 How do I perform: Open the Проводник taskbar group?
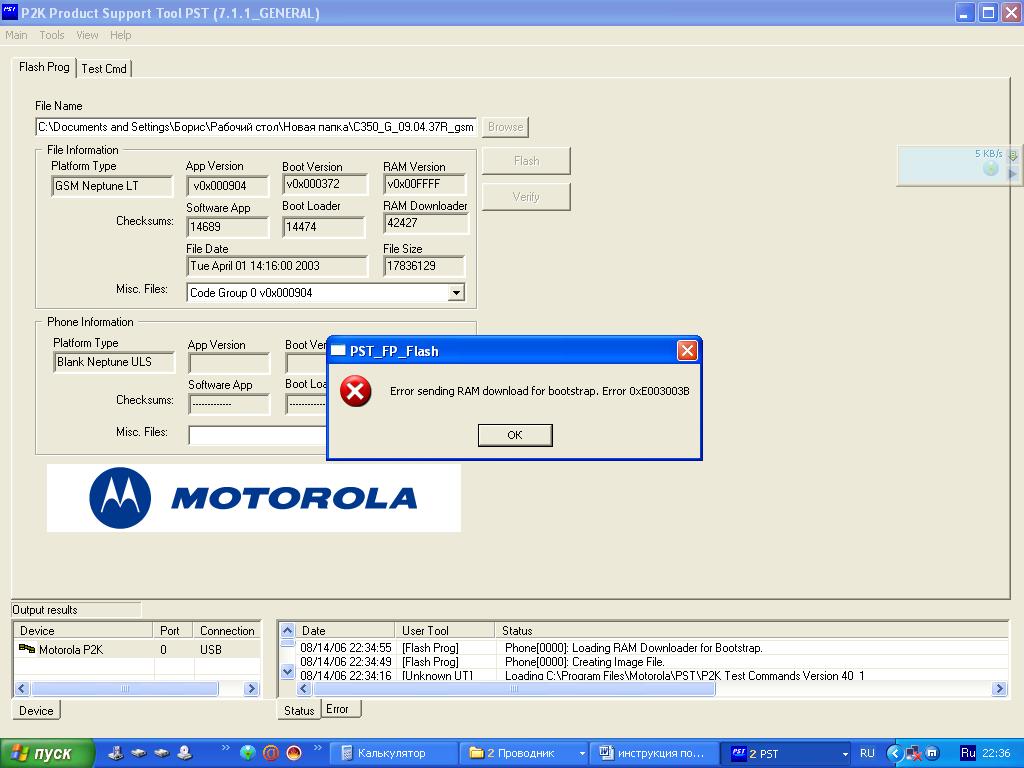click(x=526, y=753)
